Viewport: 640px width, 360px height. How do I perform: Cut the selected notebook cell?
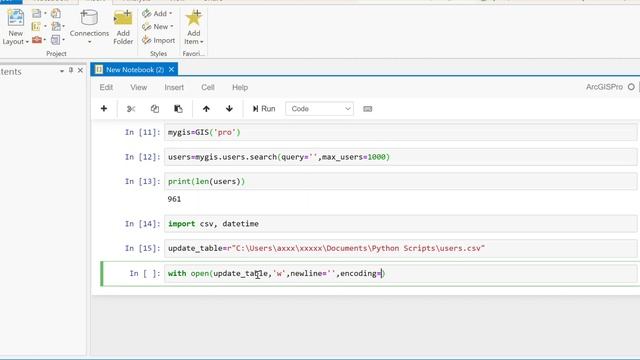[x=131, y=109]
